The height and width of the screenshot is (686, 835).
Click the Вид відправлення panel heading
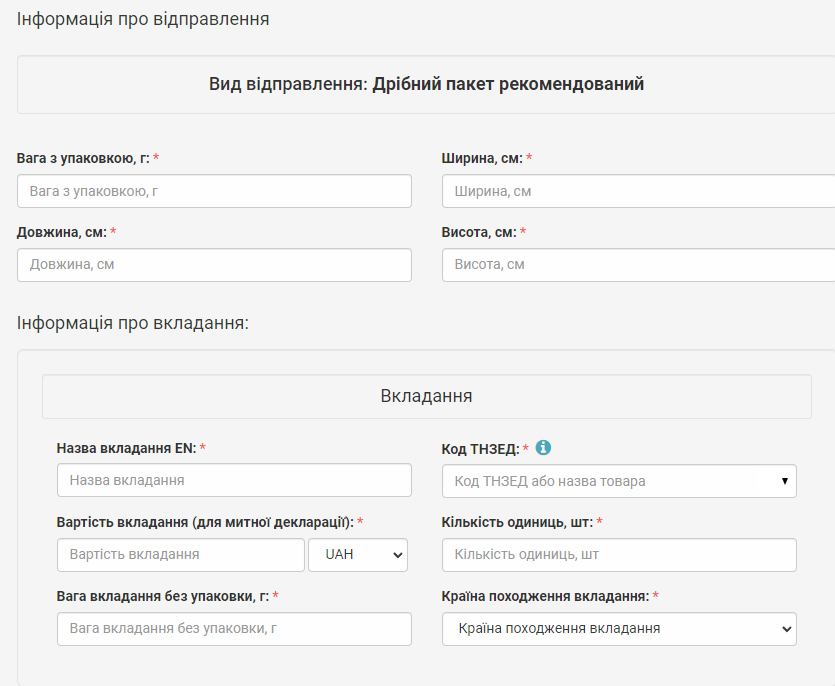tap(426, 84)
